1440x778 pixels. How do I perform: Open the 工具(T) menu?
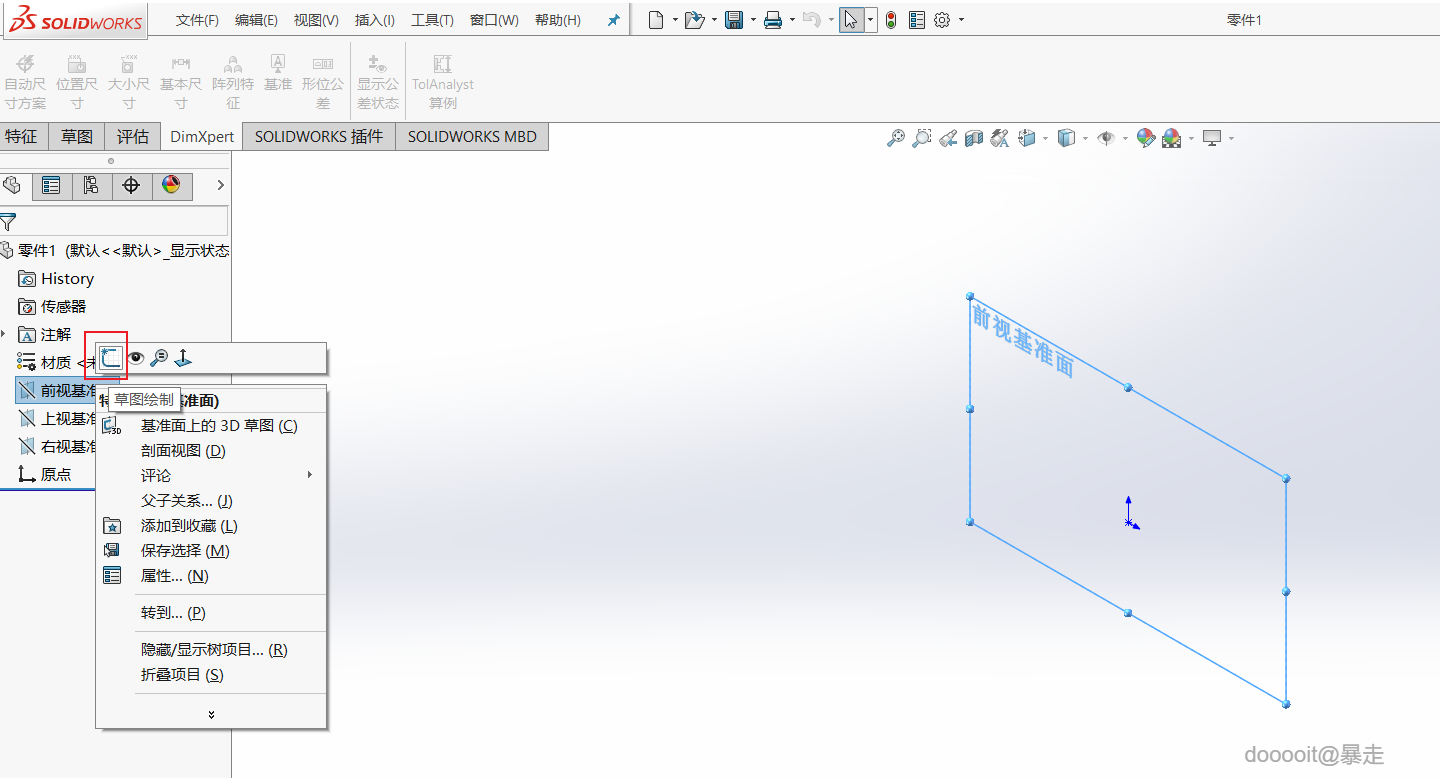tap(432, 20)
